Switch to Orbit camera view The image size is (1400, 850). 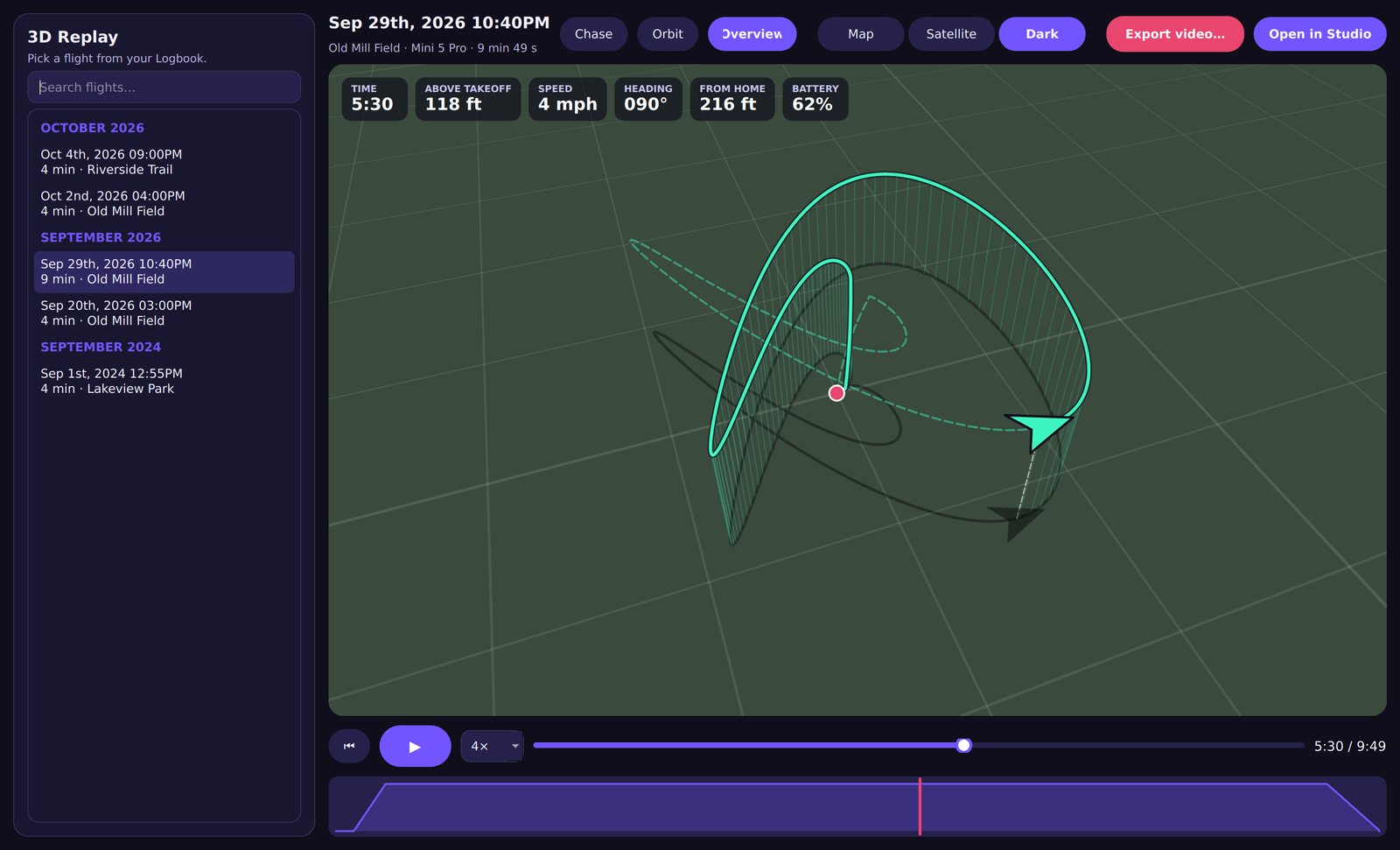668,34
